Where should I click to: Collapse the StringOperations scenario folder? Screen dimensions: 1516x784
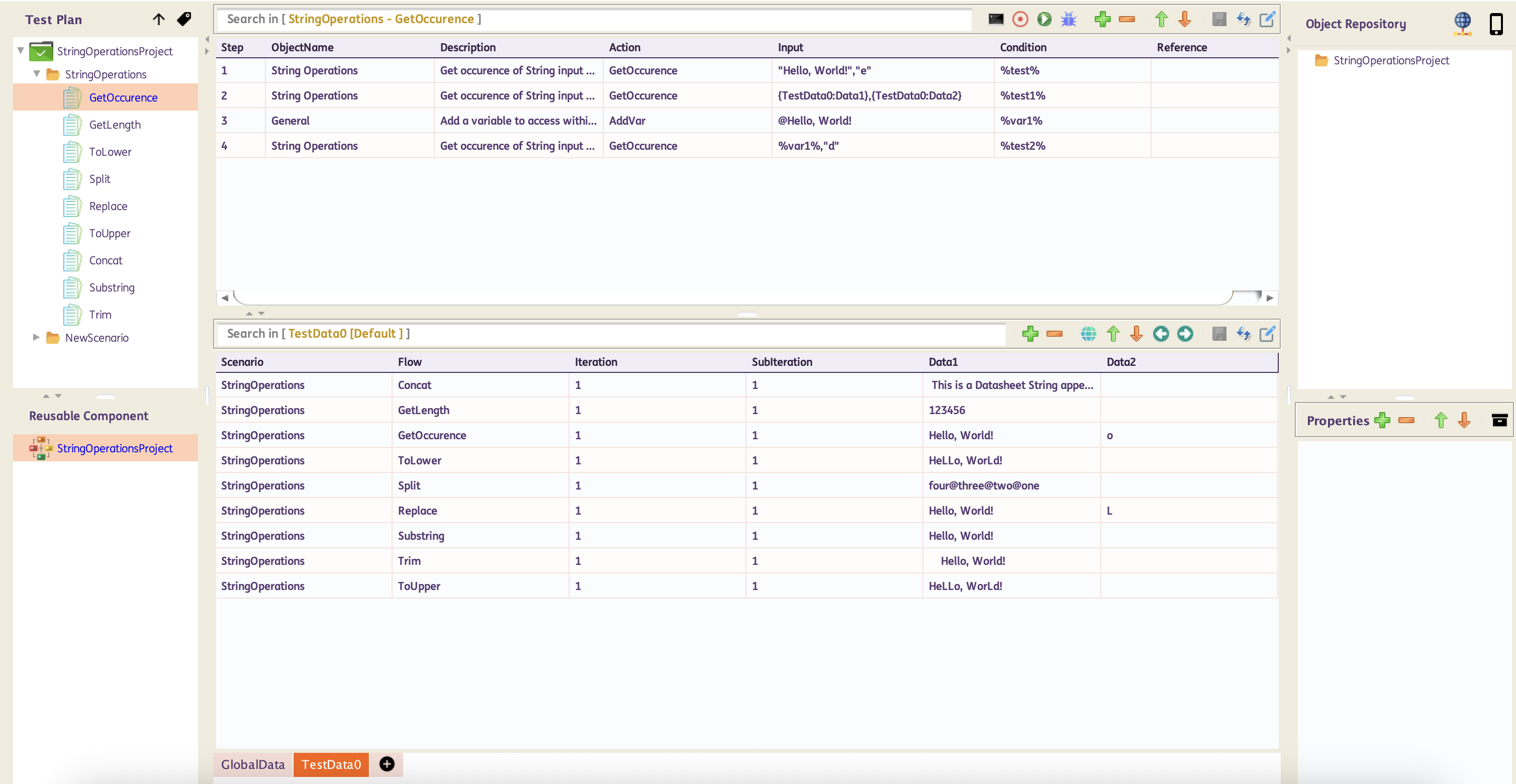(x=37, y=74)
